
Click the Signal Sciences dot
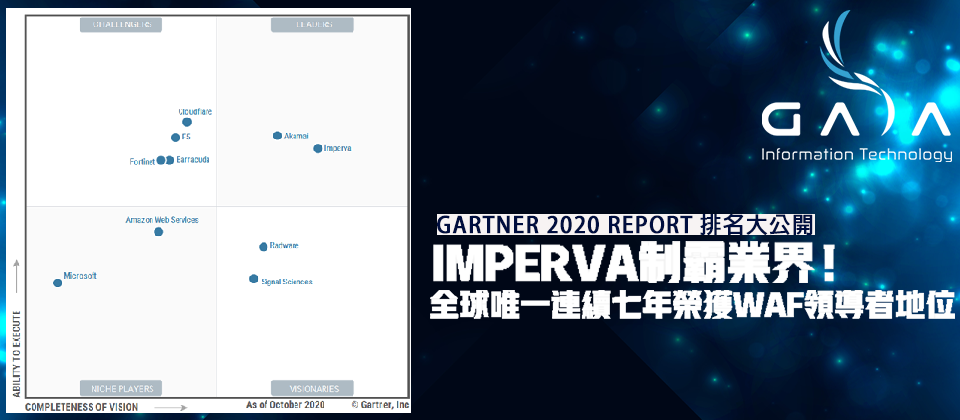[x=253, y=279]
